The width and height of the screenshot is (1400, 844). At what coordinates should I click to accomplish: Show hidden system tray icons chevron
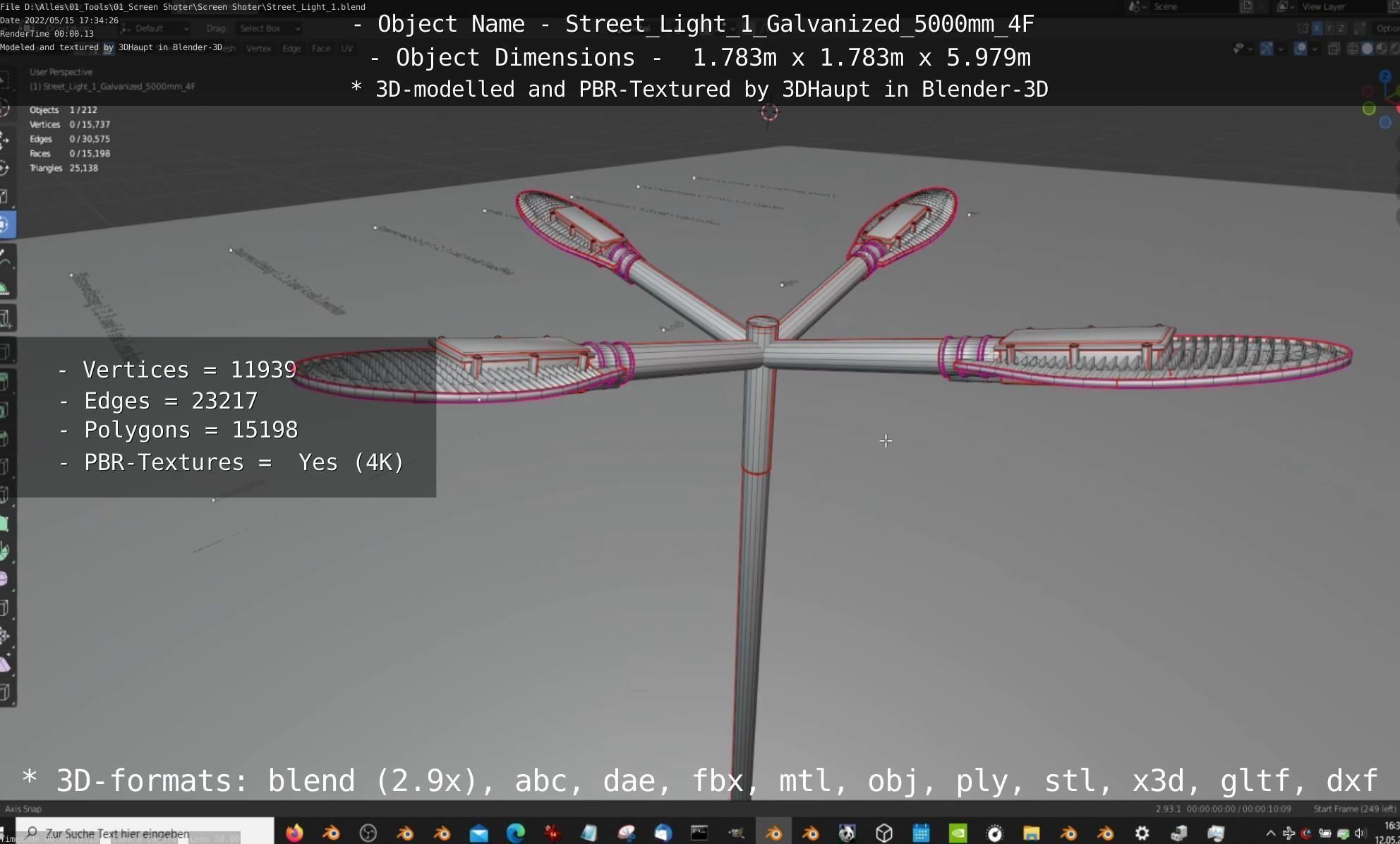1270,833
